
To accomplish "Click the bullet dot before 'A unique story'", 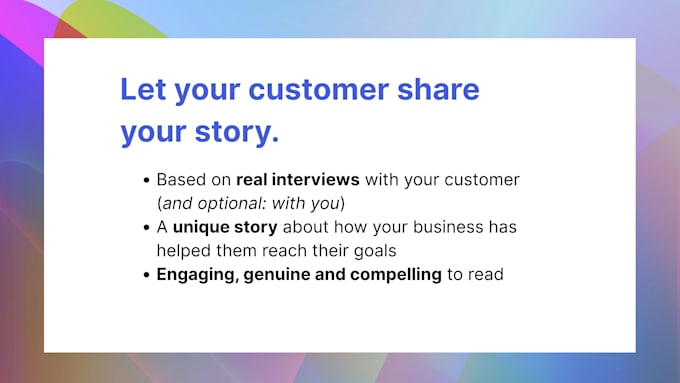I will (x=147, y=228).
